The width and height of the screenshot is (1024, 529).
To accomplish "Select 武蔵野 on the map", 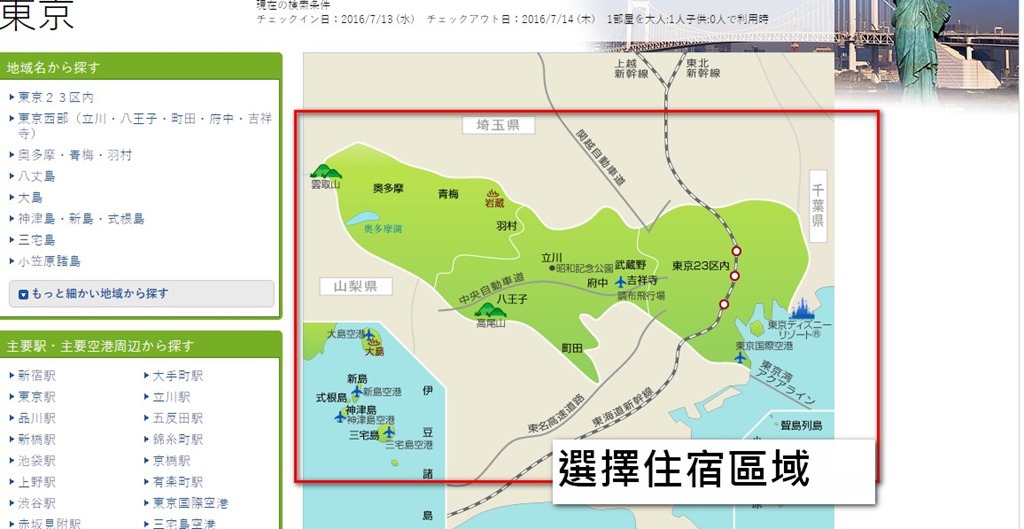I will tap(631, 264).
